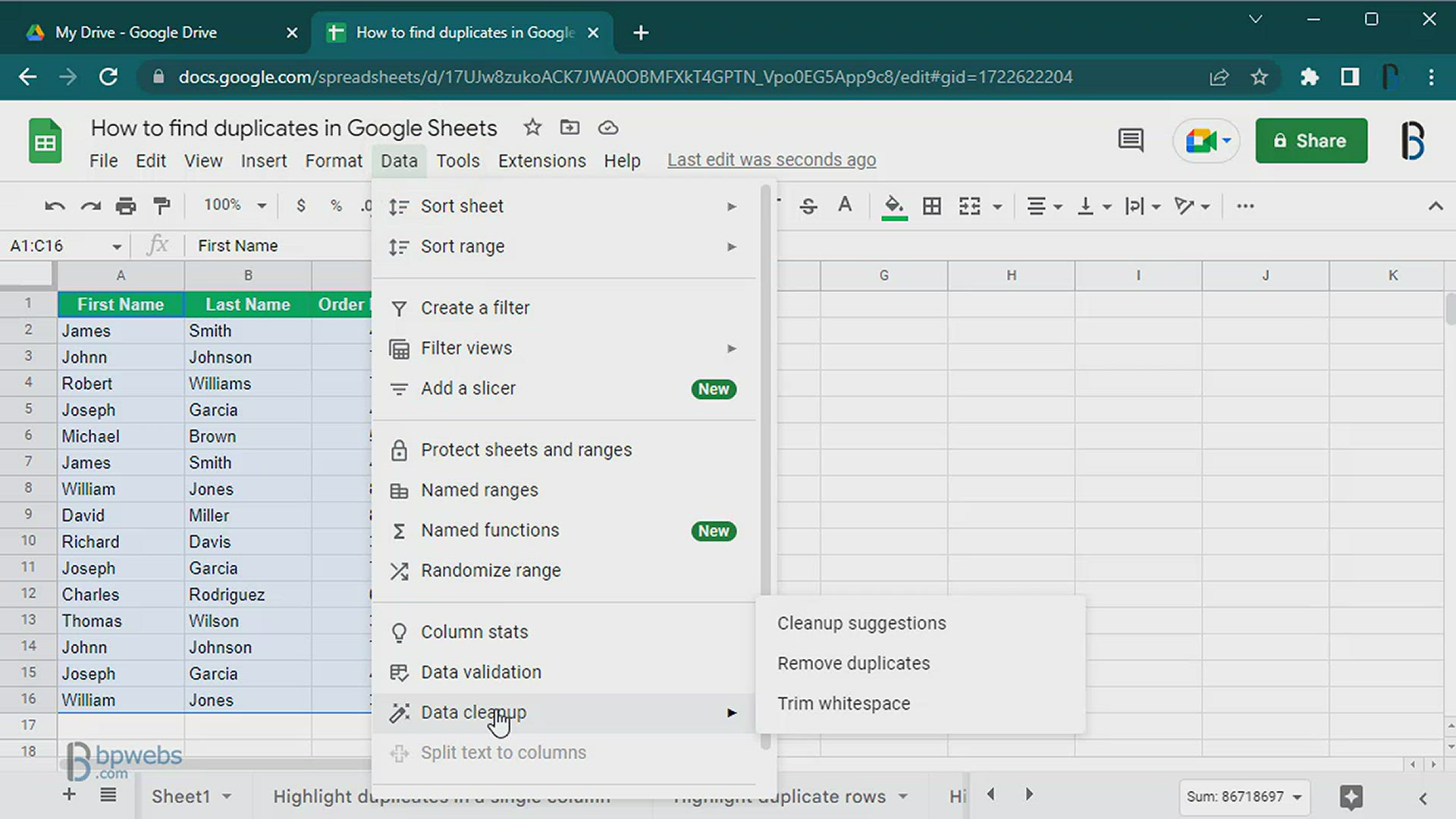Open the Format menu

334,161
